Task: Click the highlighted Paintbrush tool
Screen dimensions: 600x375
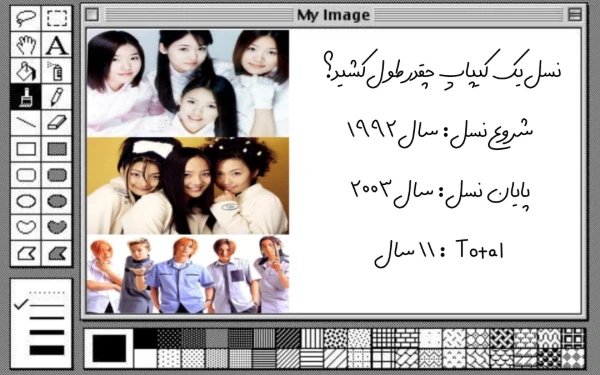Action: 26,97
